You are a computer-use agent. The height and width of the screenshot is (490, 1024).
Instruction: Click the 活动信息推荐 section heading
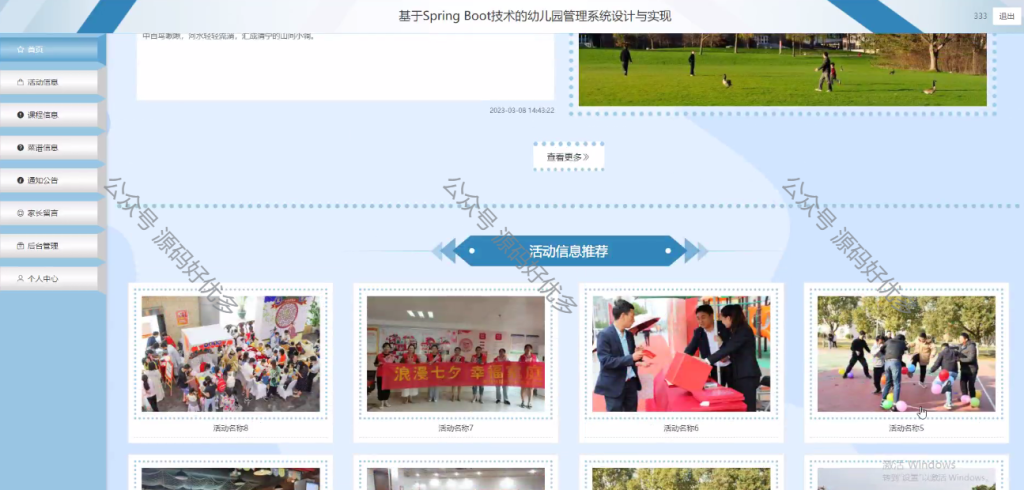(x=569, y=251)
